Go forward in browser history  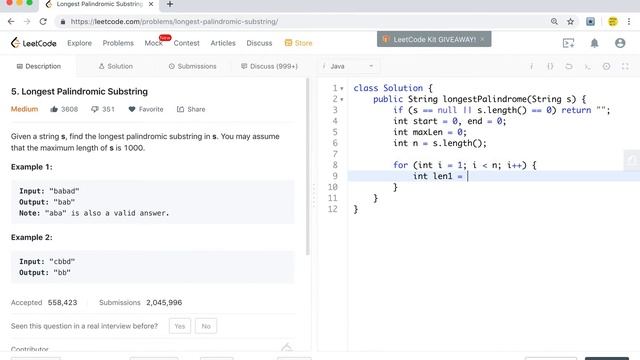pyautogui.click(x=27, y=22)
